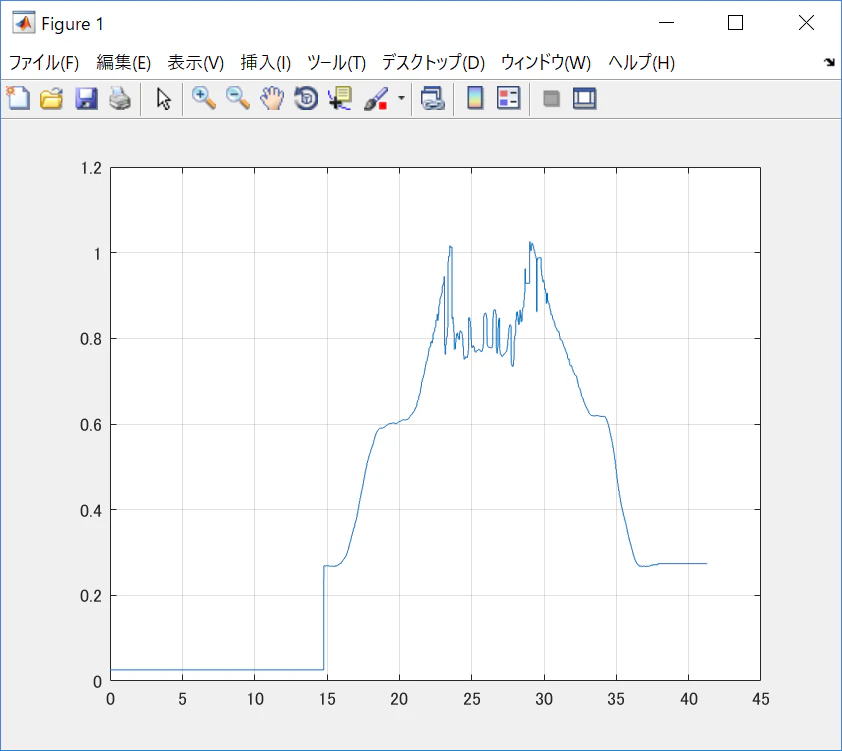Enable the Rotate 3D tool
The width and height of the screenshot is (842, 751).
click(x=306, y=98)
